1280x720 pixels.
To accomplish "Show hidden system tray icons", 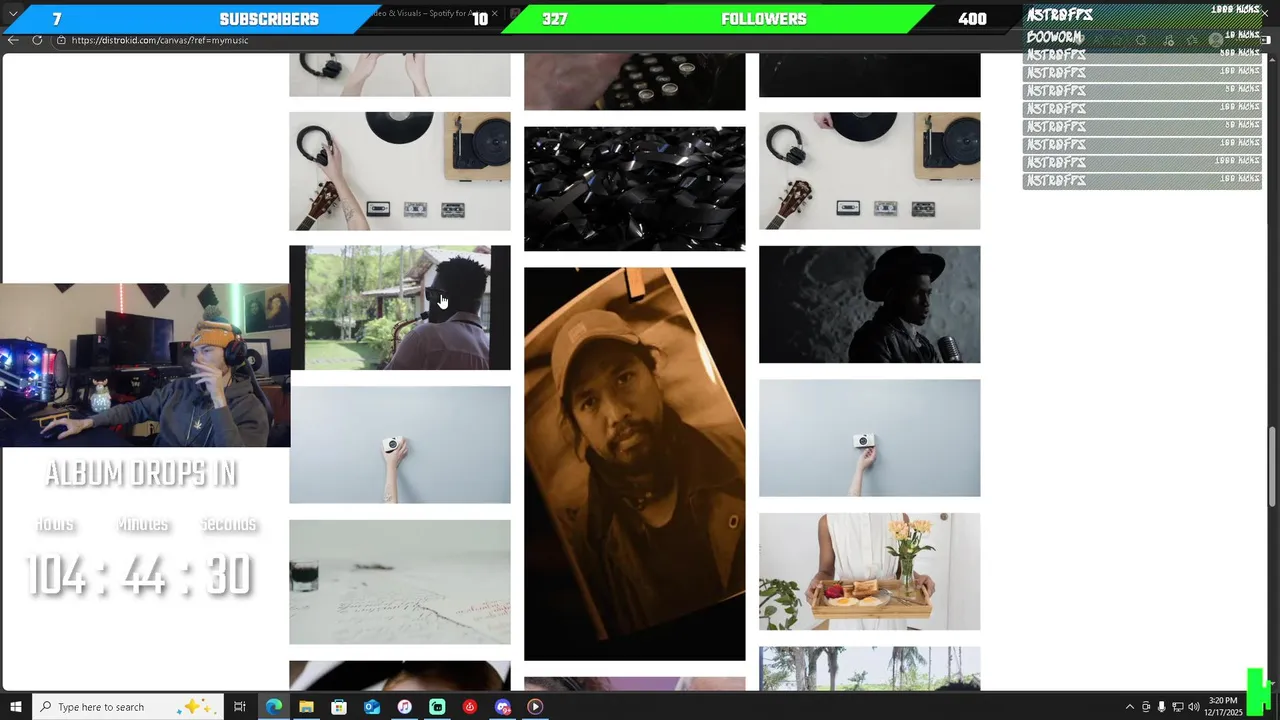I will (x=1130, y=707).
